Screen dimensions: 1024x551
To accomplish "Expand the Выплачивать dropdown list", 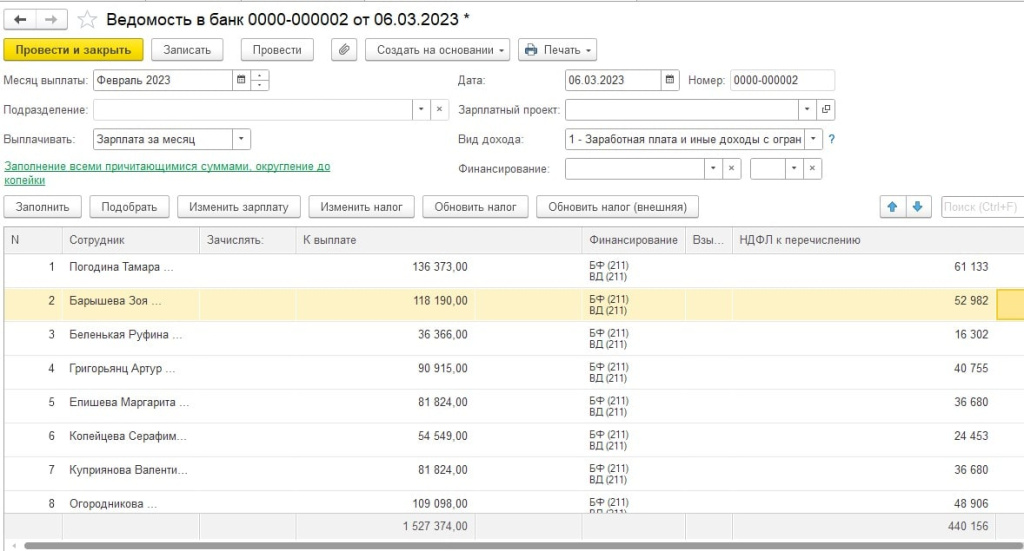I will 241,139.
